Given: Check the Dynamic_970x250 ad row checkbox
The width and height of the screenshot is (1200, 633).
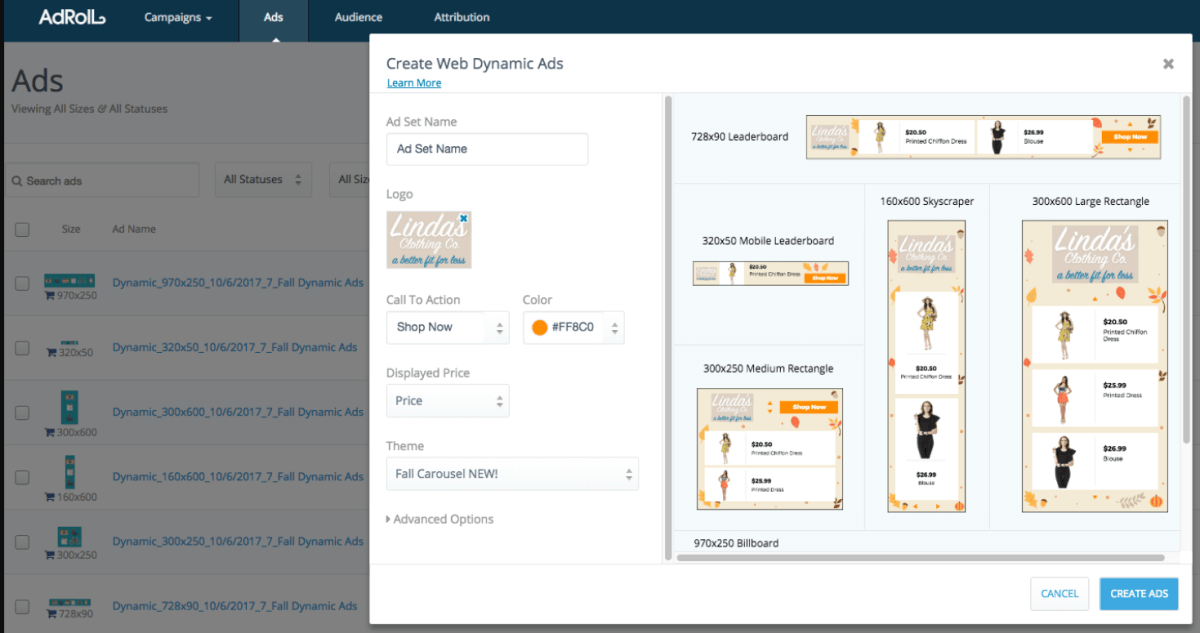Looking at the screenshot, I should coord(22,283).
